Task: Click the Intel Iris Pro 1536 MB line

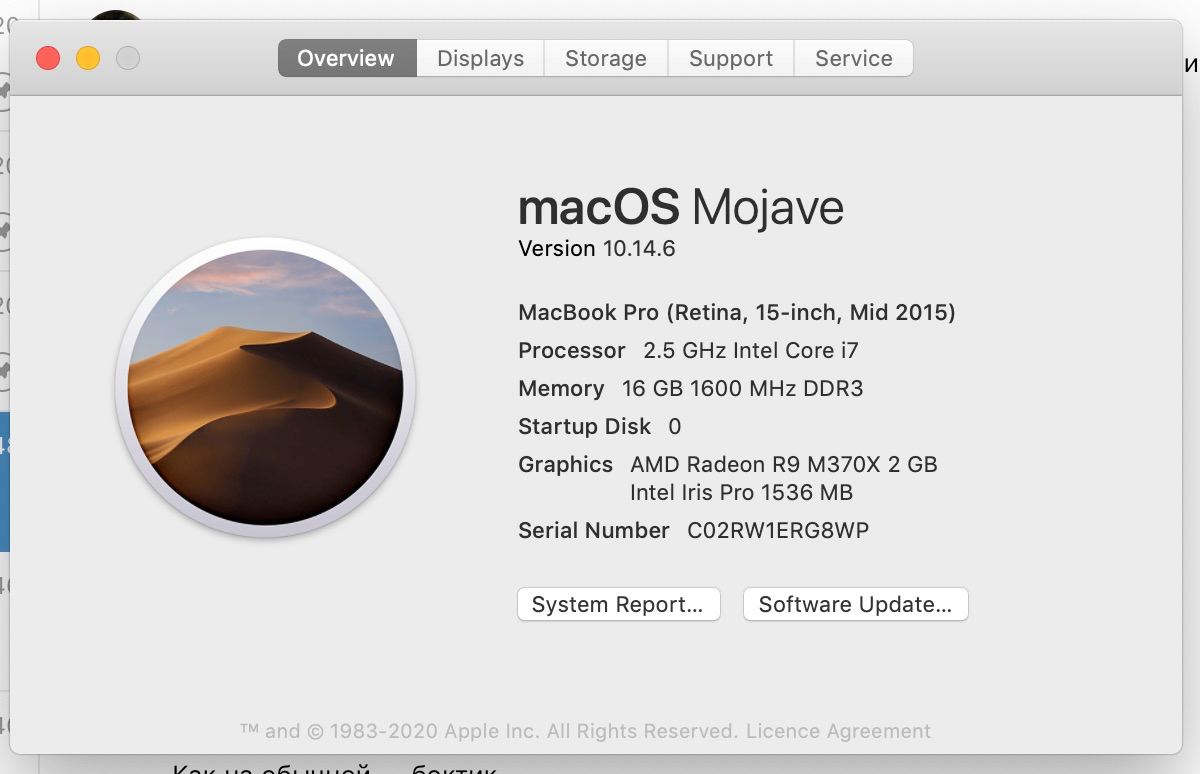Action: (741, 492)
